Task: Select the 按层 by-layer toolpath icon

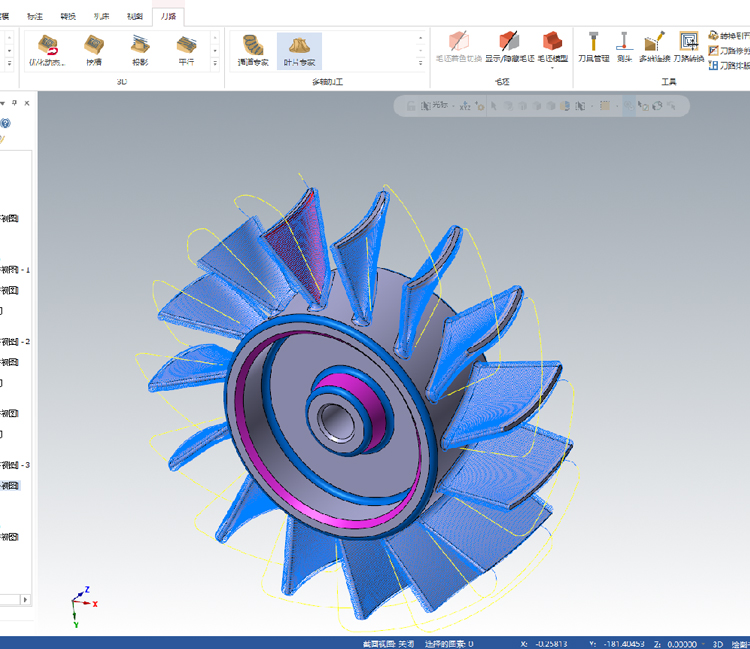Action: pyautogui.click(x=94, y=51)
